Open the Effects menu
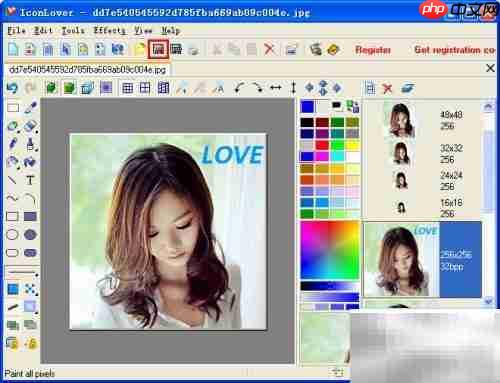This screenshot has height=383, width=500. pyautogui.click(x=109, y=31)
